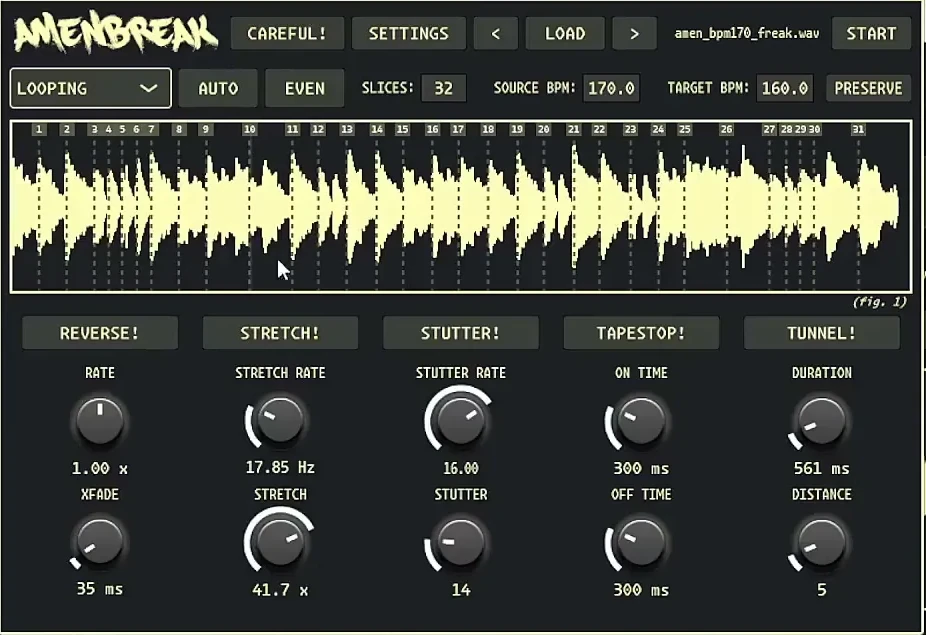The image size is (926, 635).
Task: Click the START button
Action: [871, 34]
